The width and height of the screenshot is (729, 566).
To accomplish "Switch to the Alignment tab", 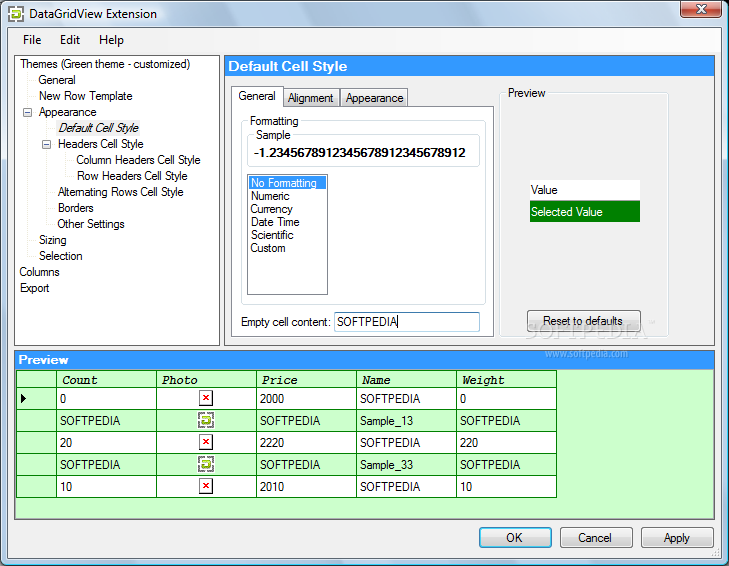I will 311,98.
